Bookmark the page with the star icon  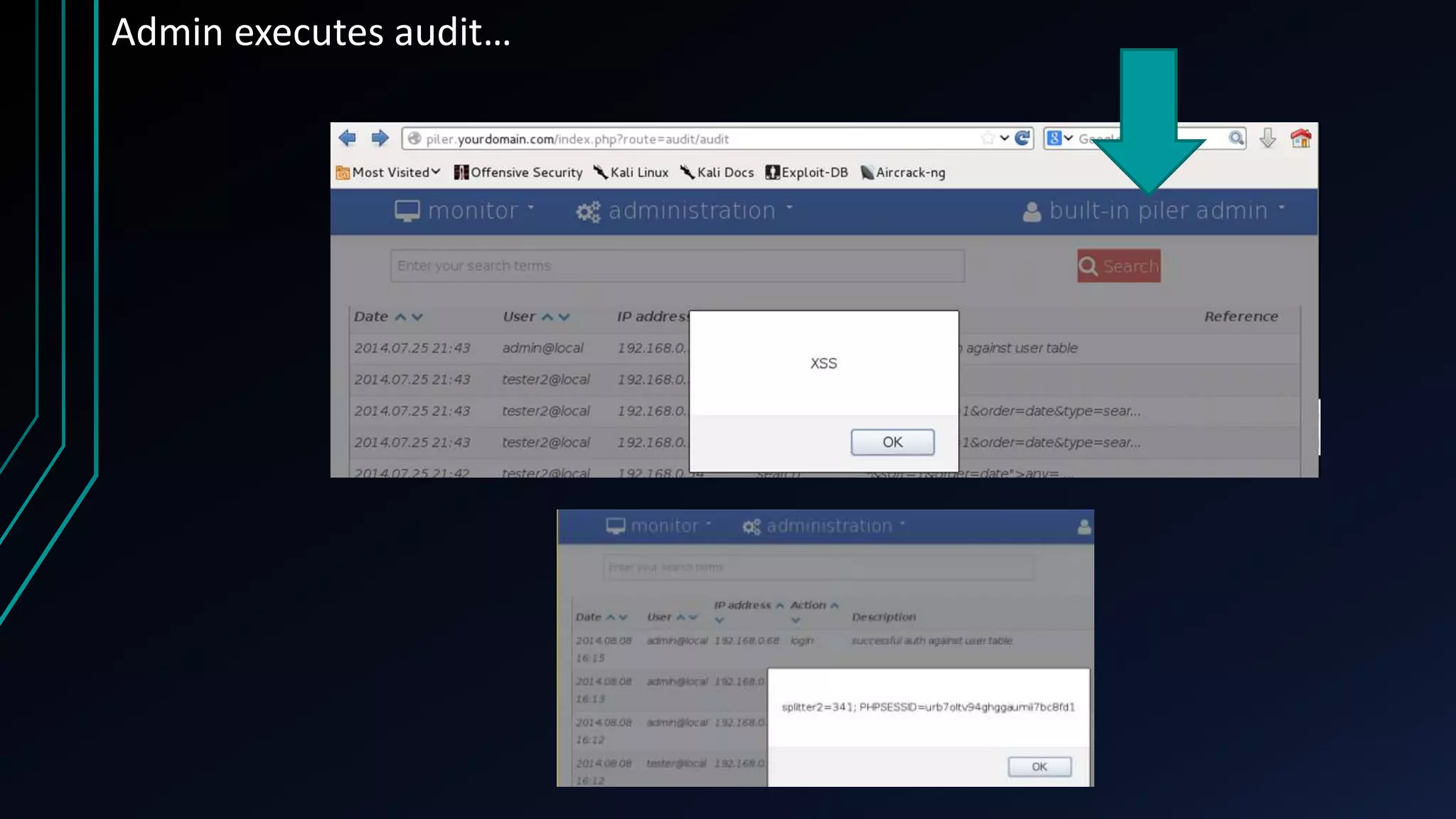(987, 138)
